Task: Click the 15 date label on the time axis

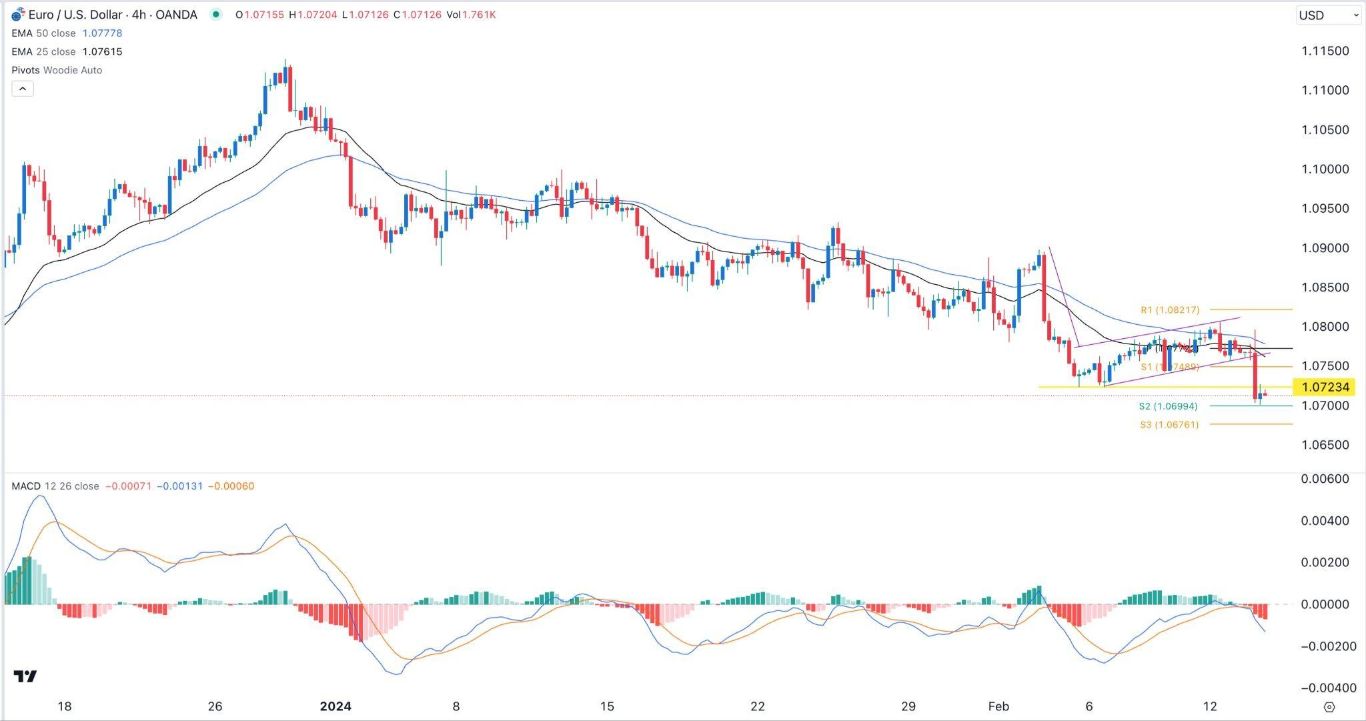Action: point(608,706)
